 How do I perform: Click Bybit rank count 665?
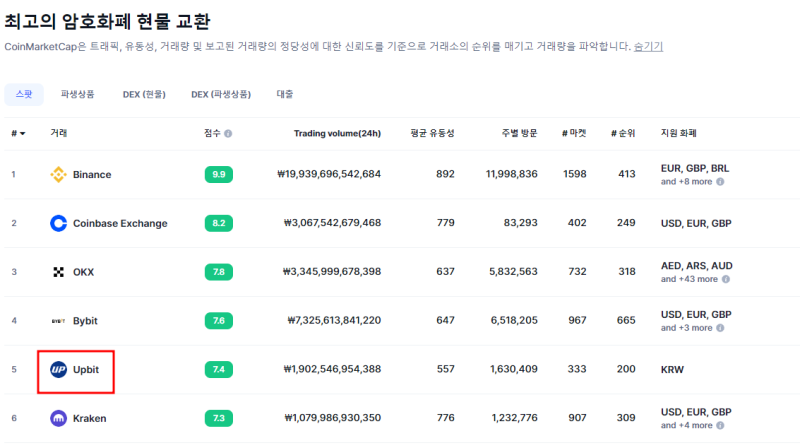pyautogui.click(x=626, y=320)
